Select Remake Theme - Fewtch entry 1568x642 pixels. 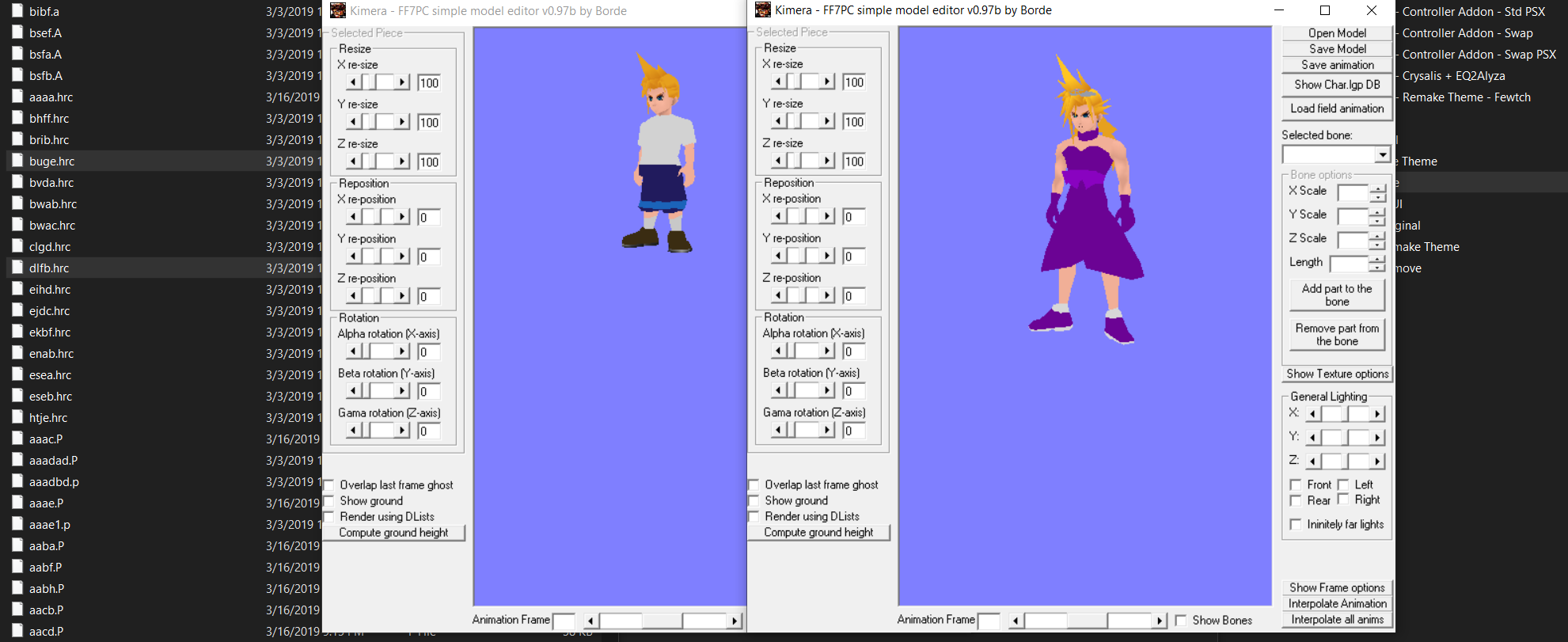1467,97
